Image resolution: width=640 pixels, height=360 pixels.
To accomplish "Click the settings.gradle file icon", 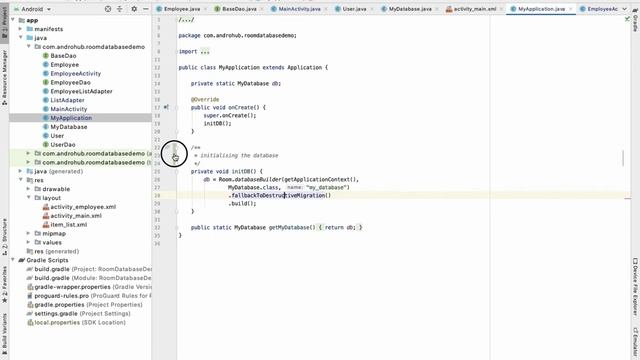I will coord(30,313).
